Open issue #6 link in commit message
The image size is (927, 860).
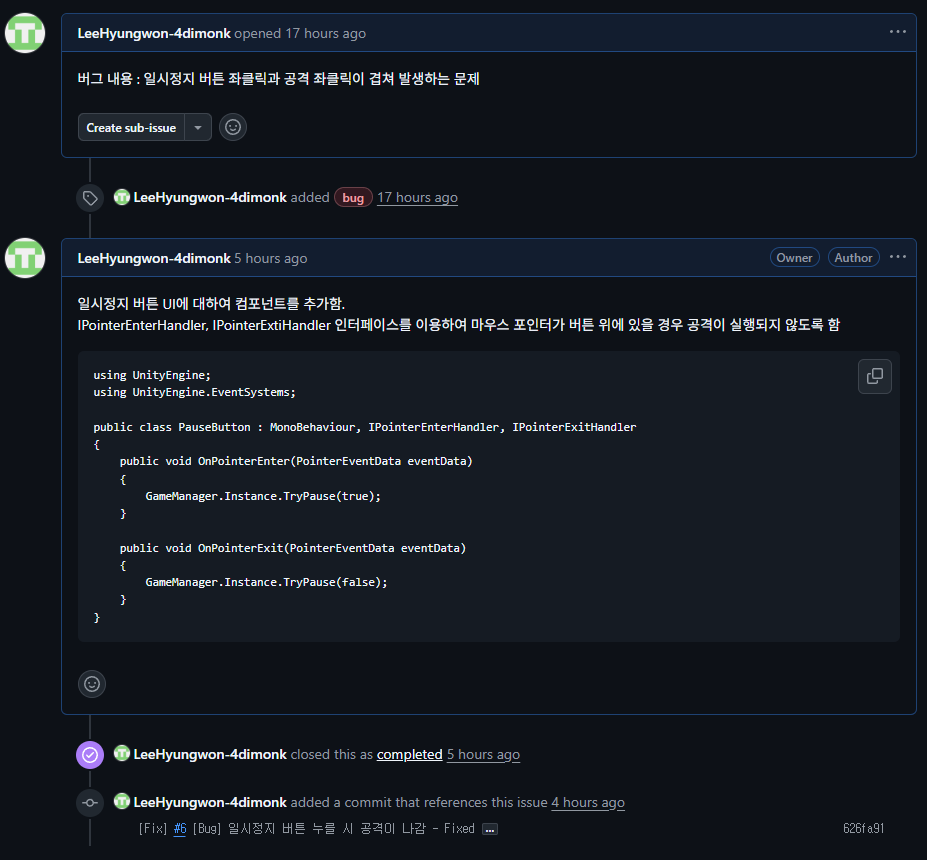180,829
